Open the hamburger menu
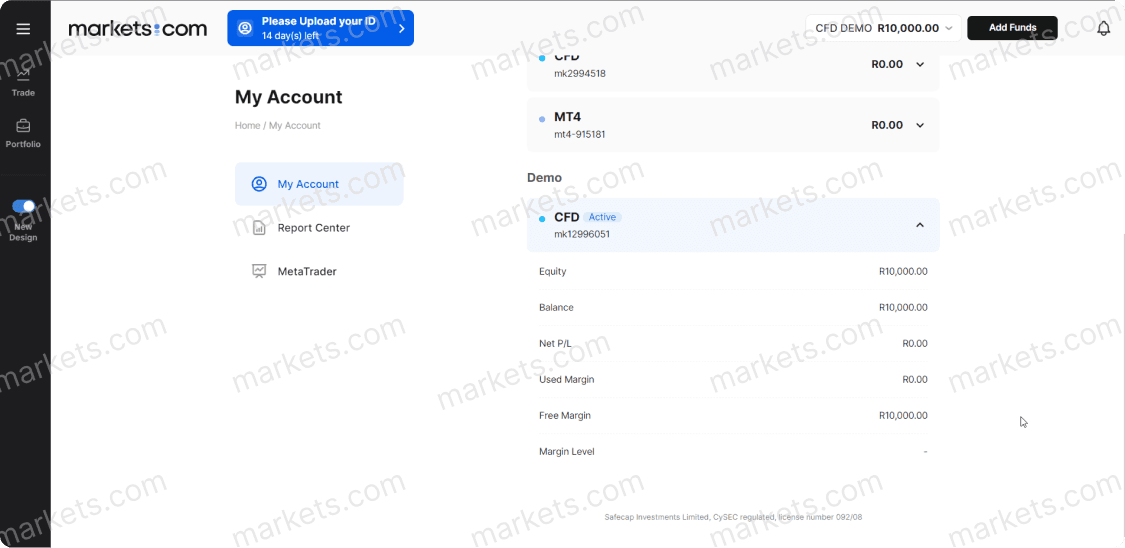The height and width of the screenshot is (548, 1125). (24, 29)
